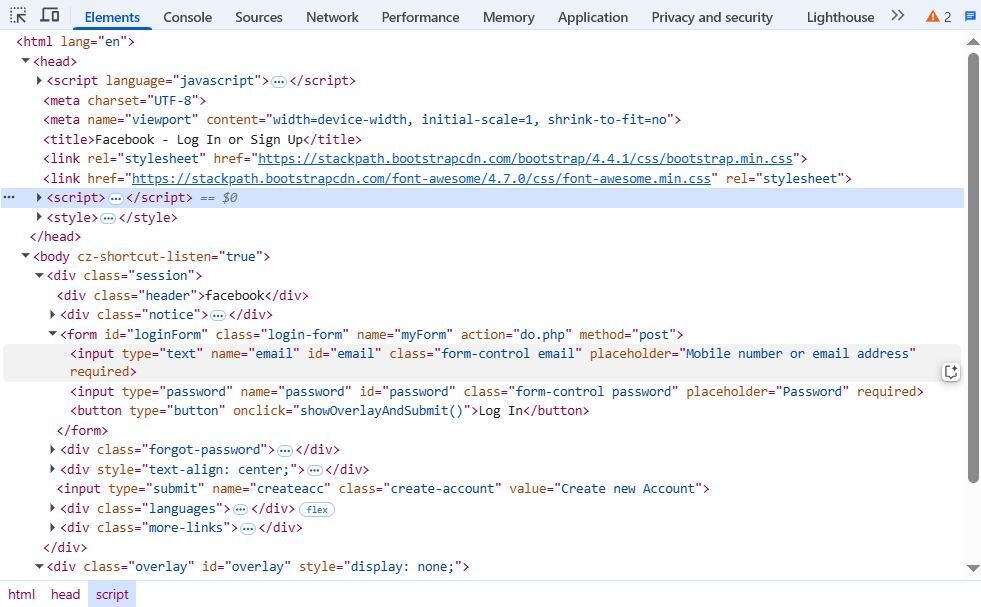This screenshot has width=981, height=607.
Task: Select the title Facebook Log In row
Action: point(202,140)
